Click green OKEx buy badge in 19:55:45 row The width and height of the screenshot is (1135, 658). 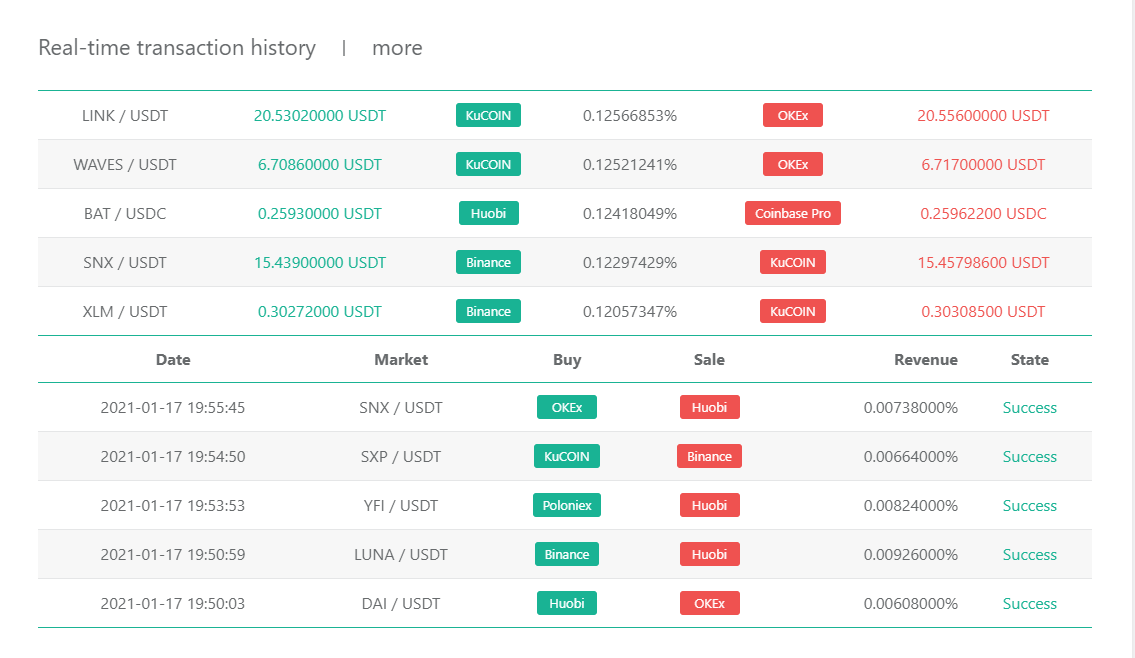[x=566, y=407]
